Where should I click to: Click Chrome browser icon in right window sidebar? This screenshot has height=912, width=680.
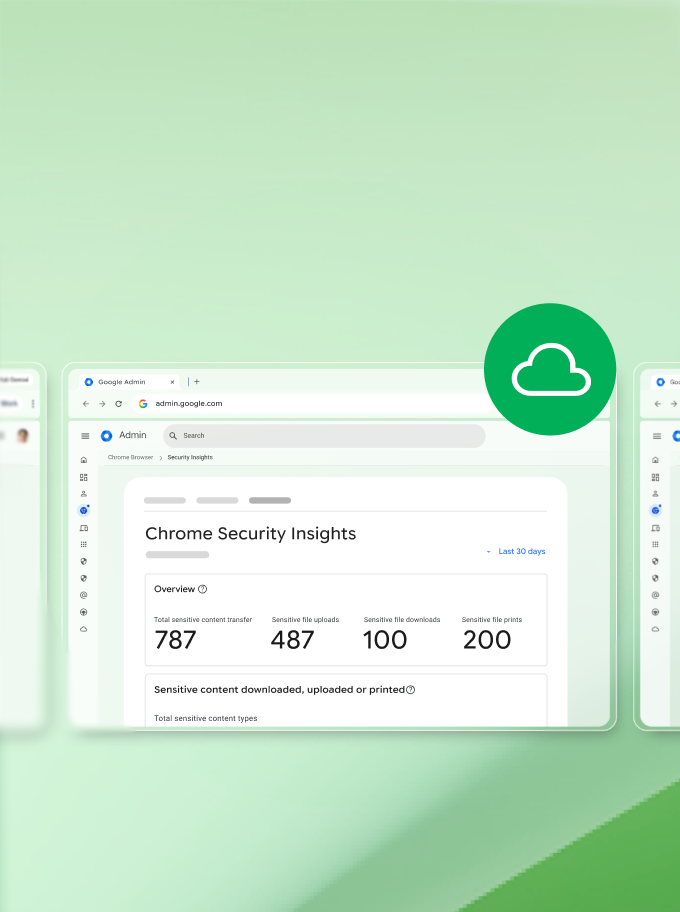(x=656, y=510)
